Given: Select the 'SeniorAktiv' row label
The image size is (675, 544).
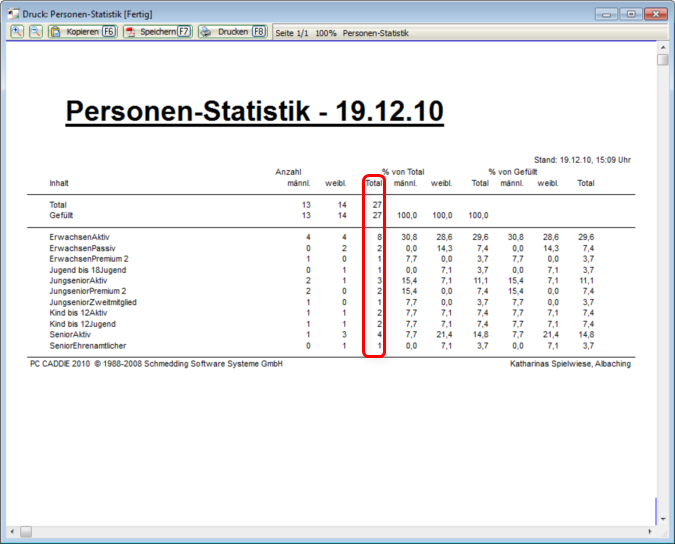Looking at the screenshot, I should click(70, 335).
